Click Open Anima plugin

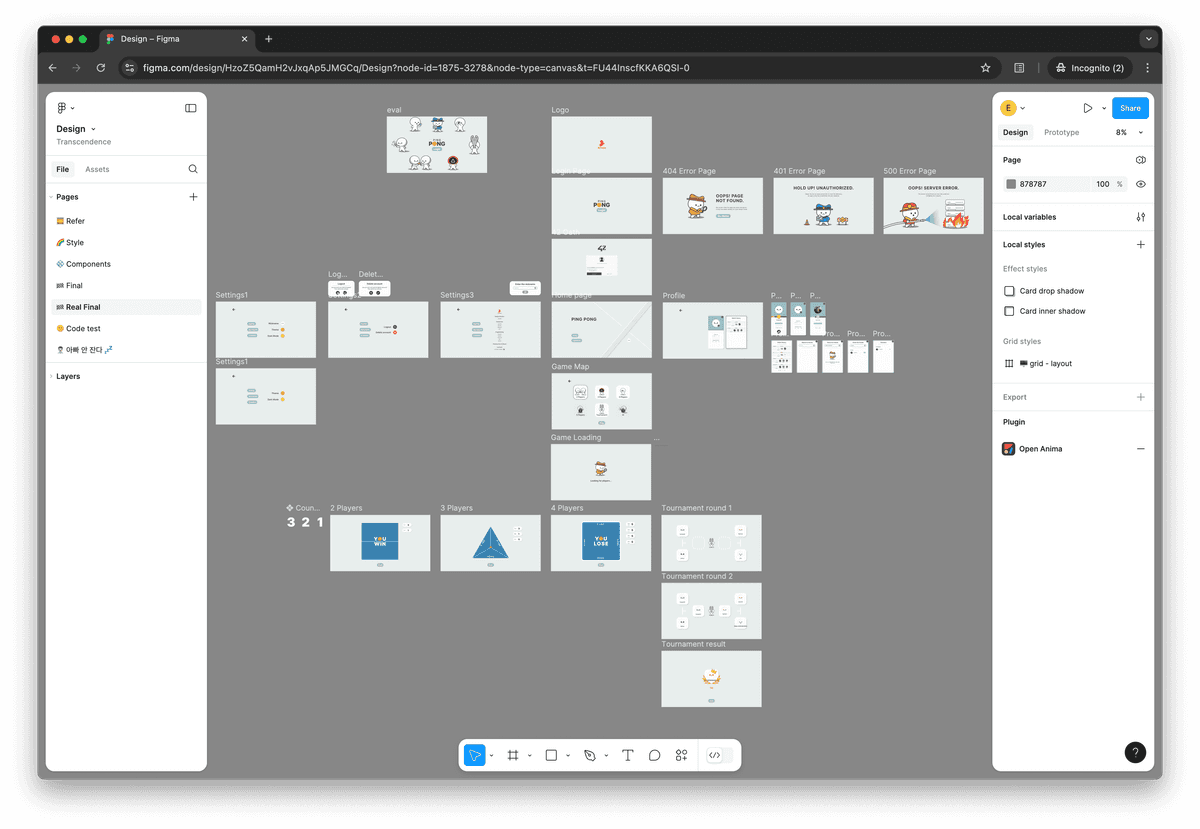point(1041,449)
